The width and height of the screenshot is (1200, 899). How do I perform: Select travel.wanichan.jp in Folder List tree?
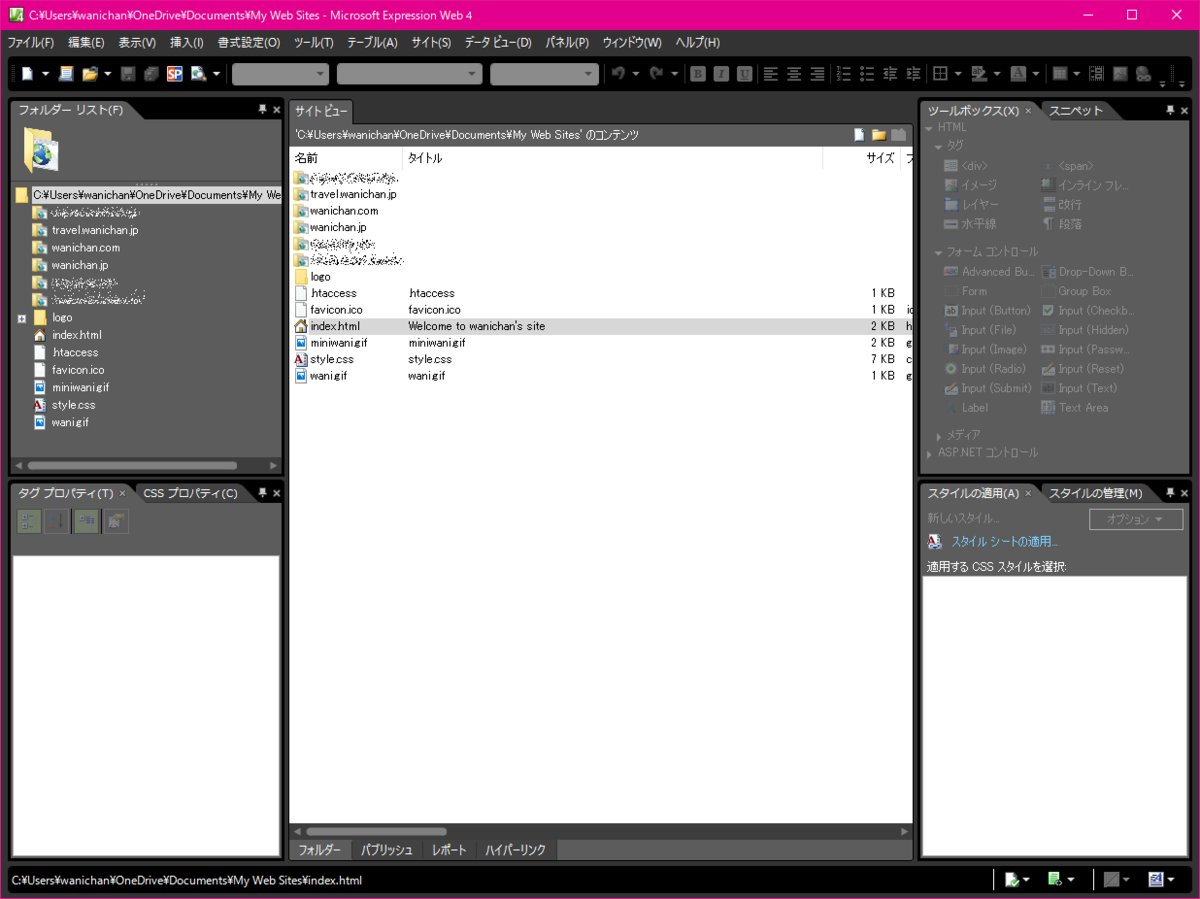click(94, 230)
